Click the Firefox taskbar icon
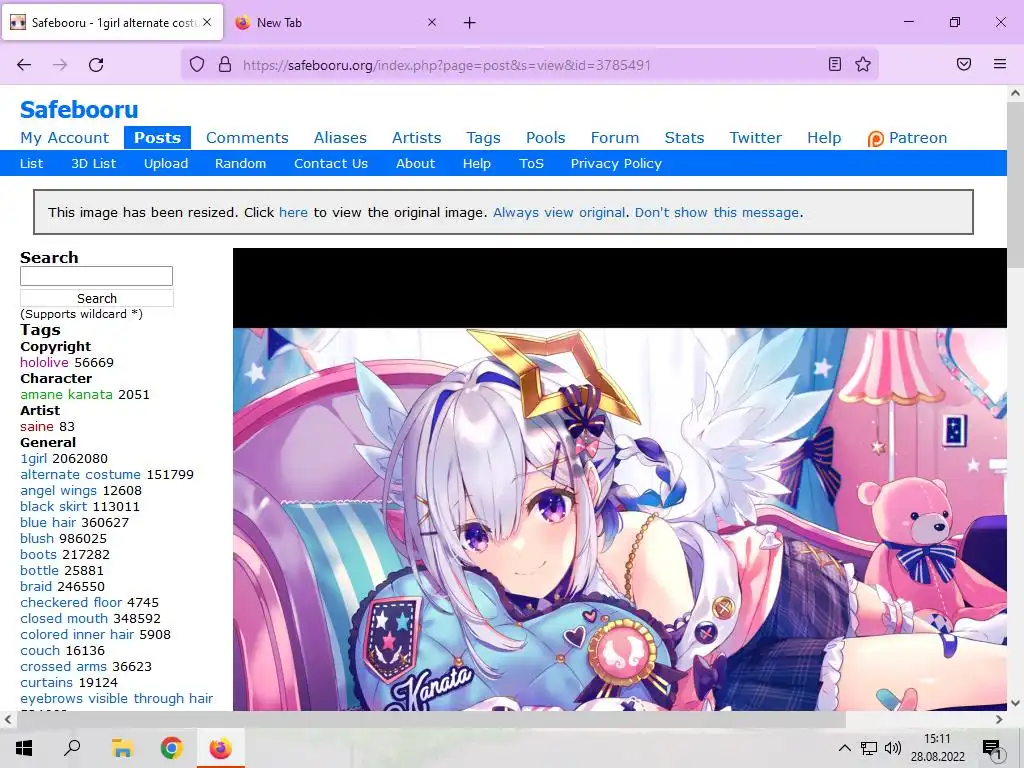This screenshot has width=1024, height=768. click(220, 748)
